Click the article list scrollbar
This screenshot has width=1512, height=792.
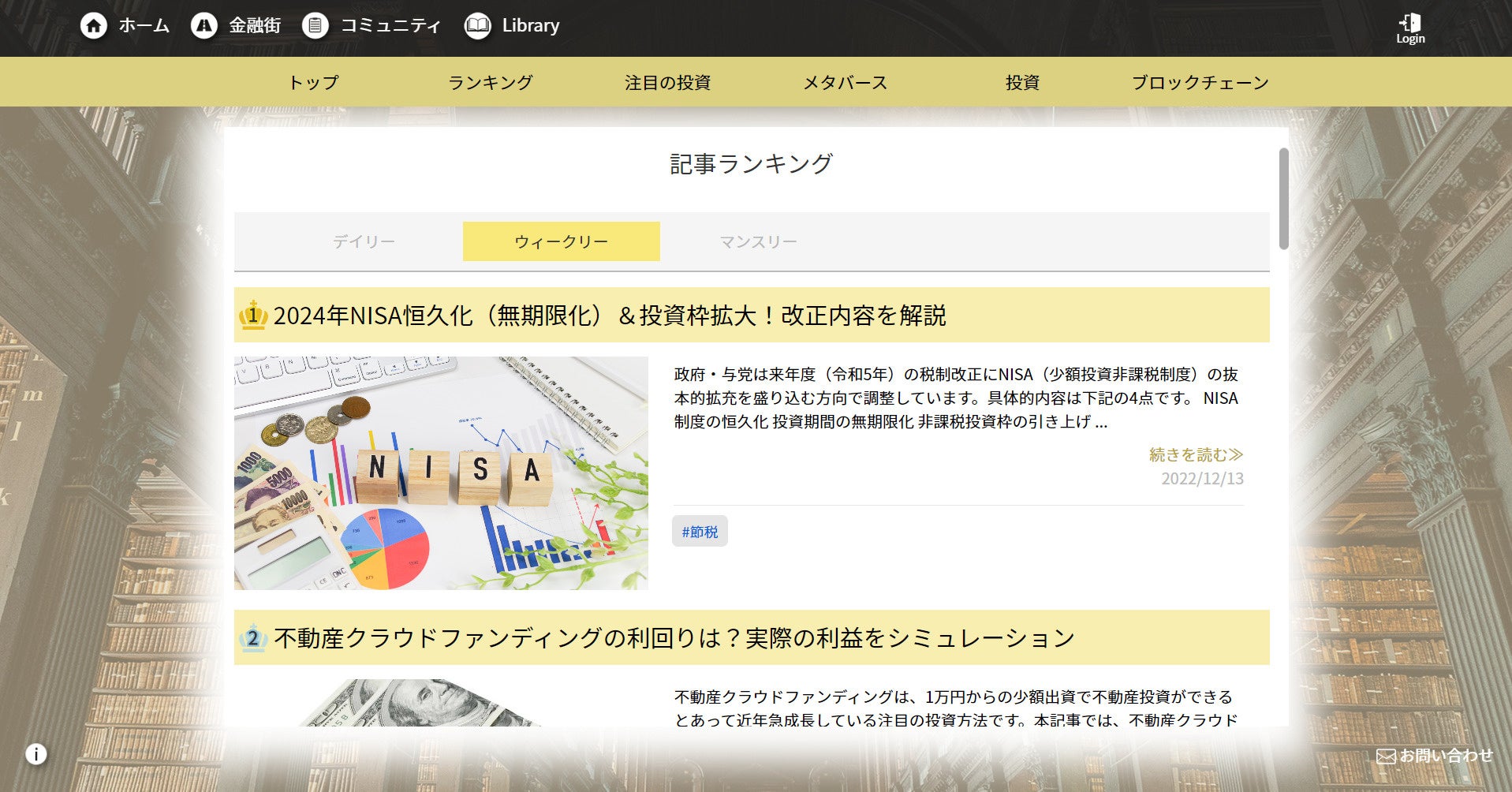tap(1283, 199)
